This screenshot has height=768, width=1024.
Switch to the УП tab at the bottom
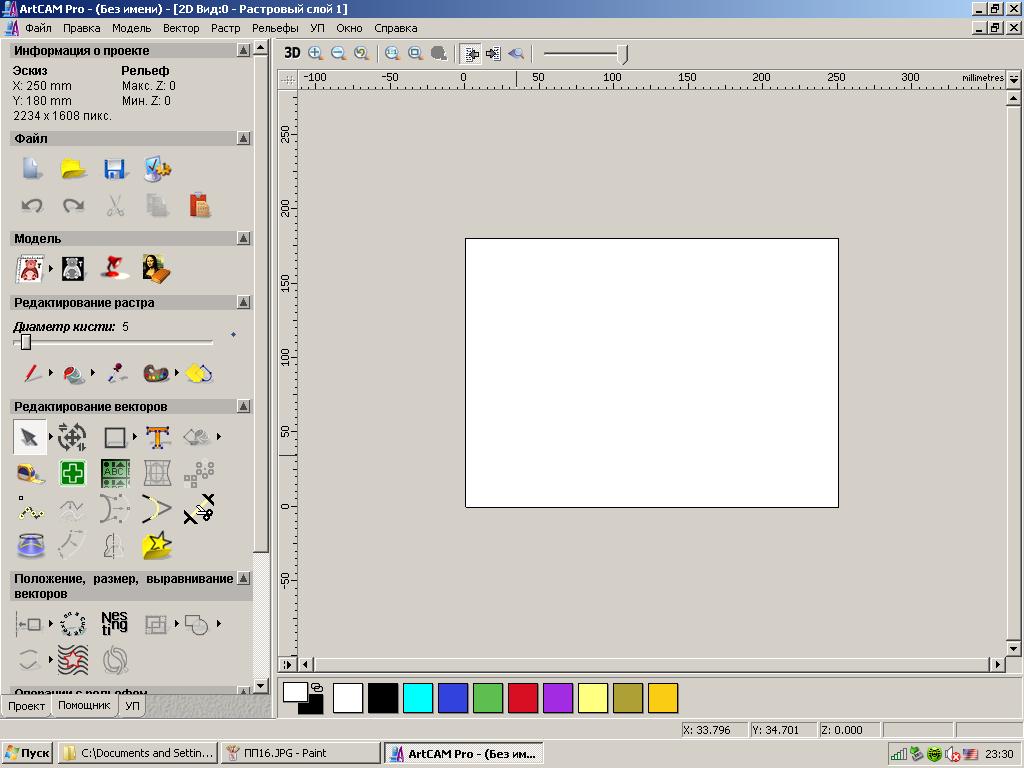[x=132, y=706]
